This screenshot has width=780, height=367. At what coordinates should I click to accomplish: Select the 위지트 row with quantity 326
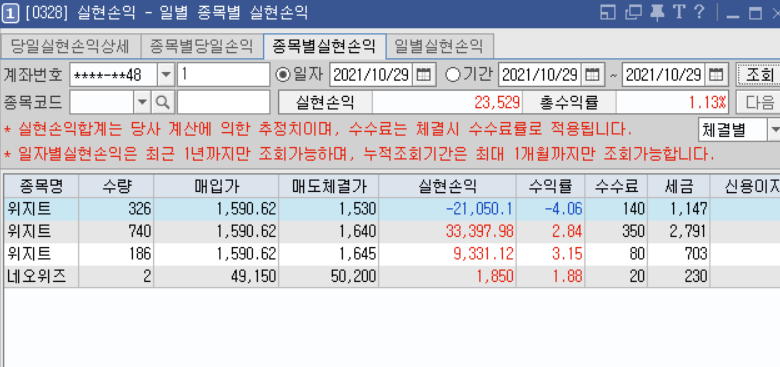coord(392,209)
